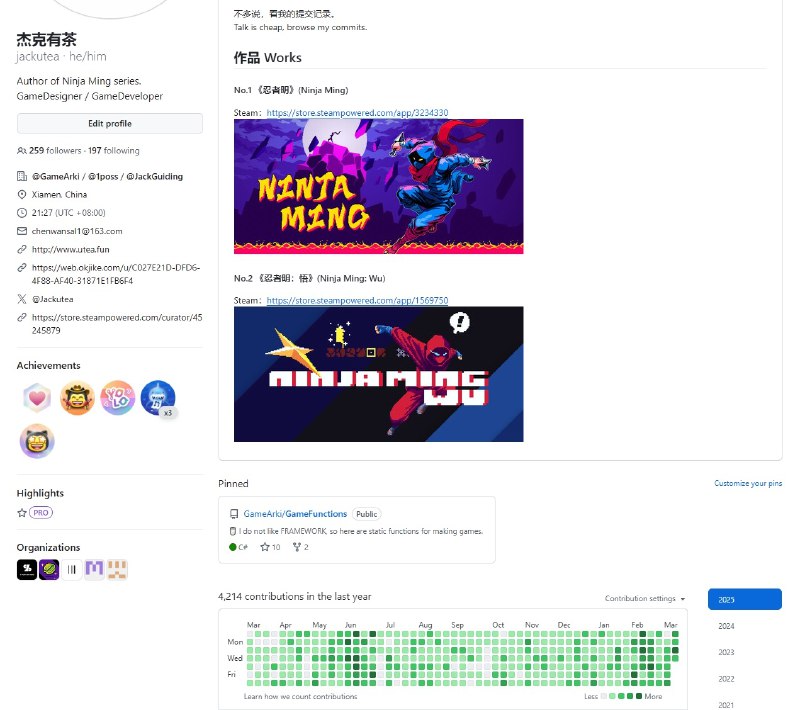Open the @JackGuiding link
This screenshot has width=800, height=710.
[155, 176]
